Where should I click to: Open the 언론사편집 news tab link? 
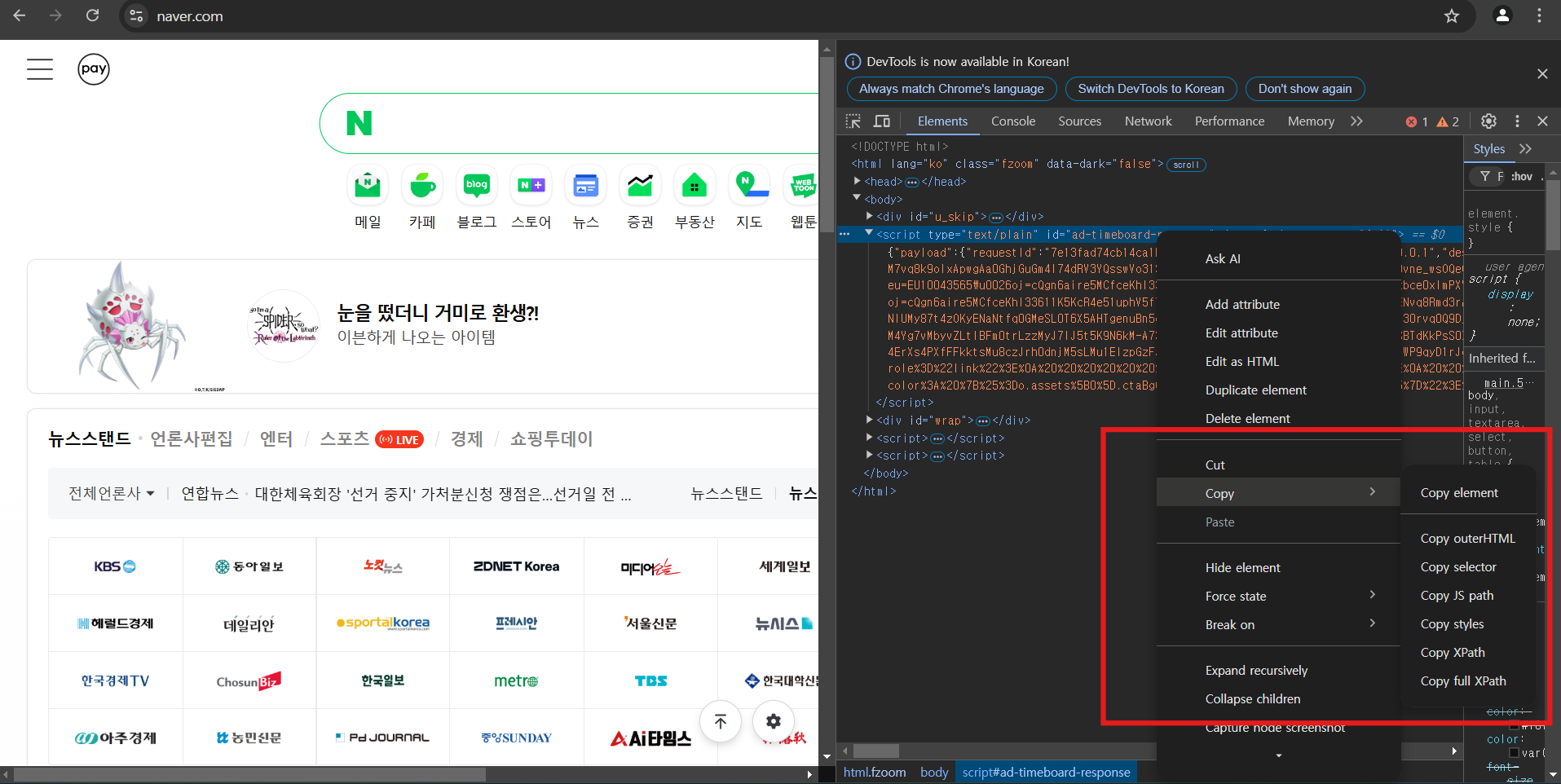[x=192, y=439]
